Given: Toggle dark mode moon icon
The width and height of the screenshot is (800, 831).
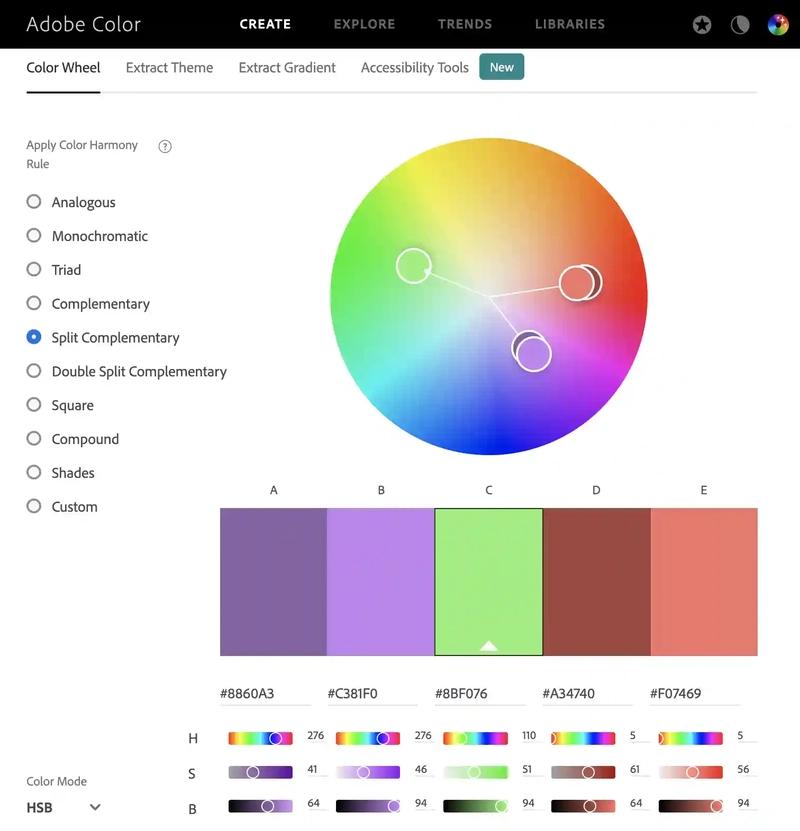Looking at the screenshot, I should (x=740, y=24).
